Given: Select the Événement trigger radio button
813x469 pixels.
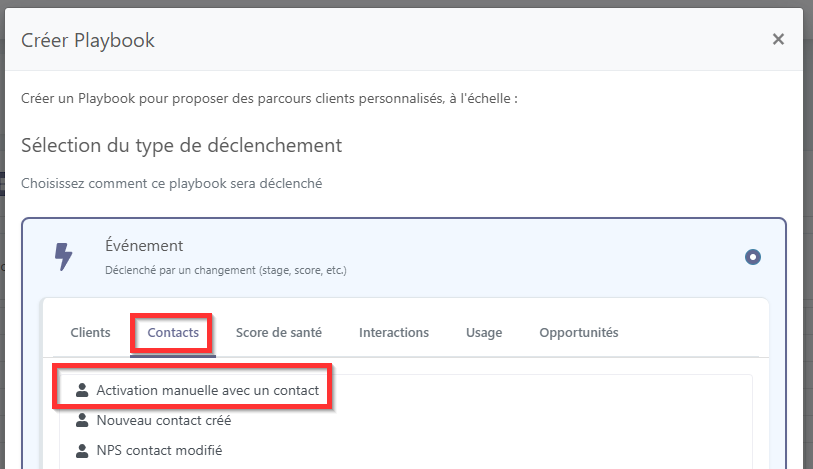Looking at the screenshot, I should tap(752, 257).
